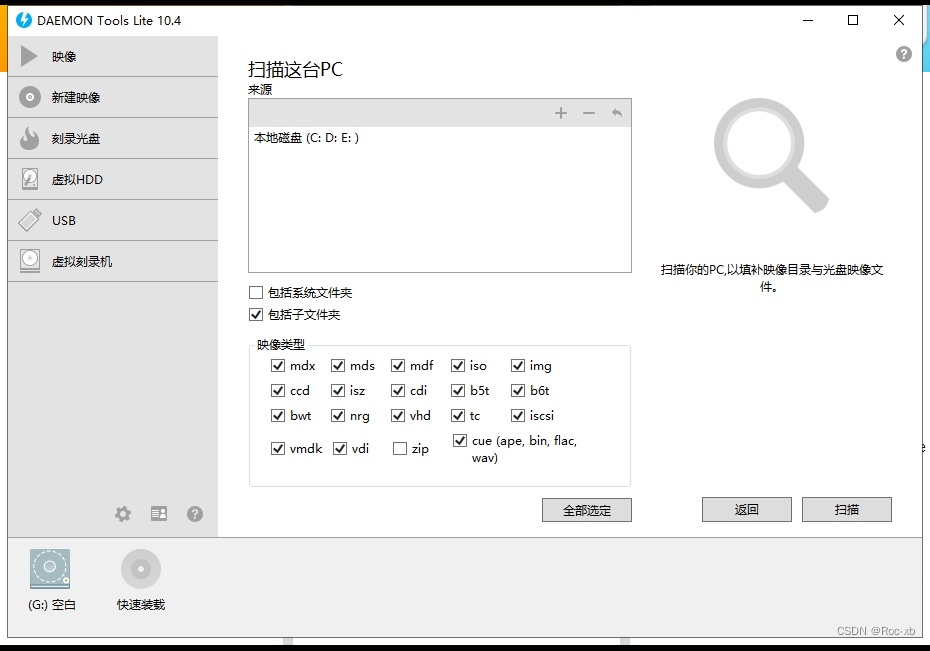Open the USB section
The image size is (930, 651).
pyautogui.click(x=113, y=220)
